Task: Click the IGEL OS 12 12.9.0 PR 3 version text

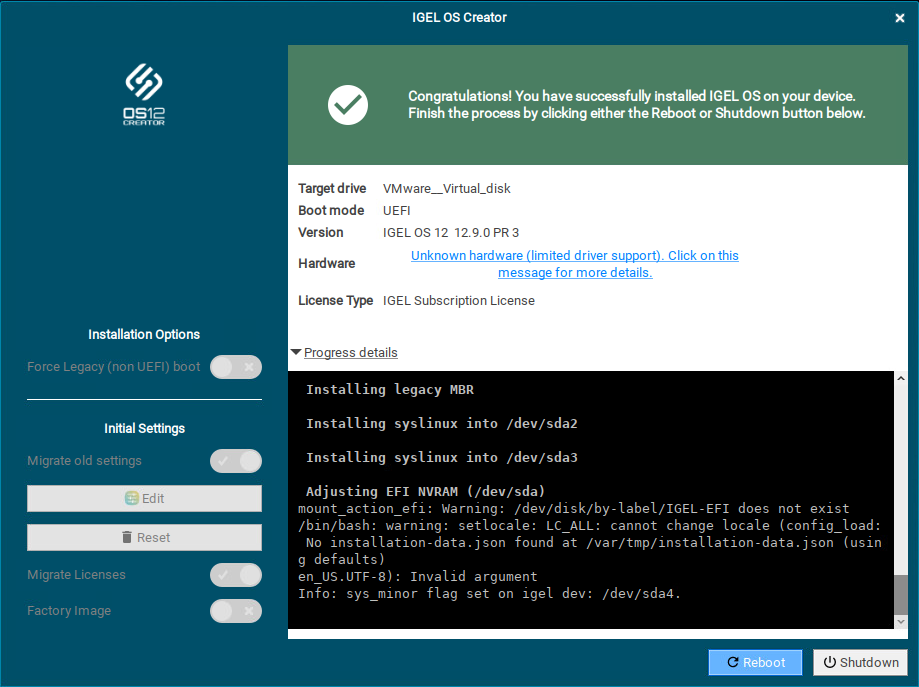Action: pos(451,233)
